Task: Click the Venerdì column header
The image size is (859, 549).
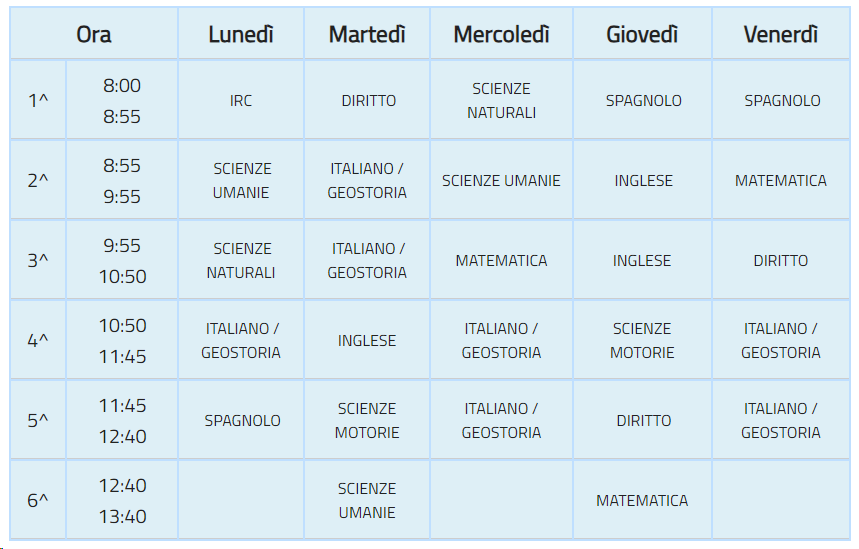Action: point(781,34)
